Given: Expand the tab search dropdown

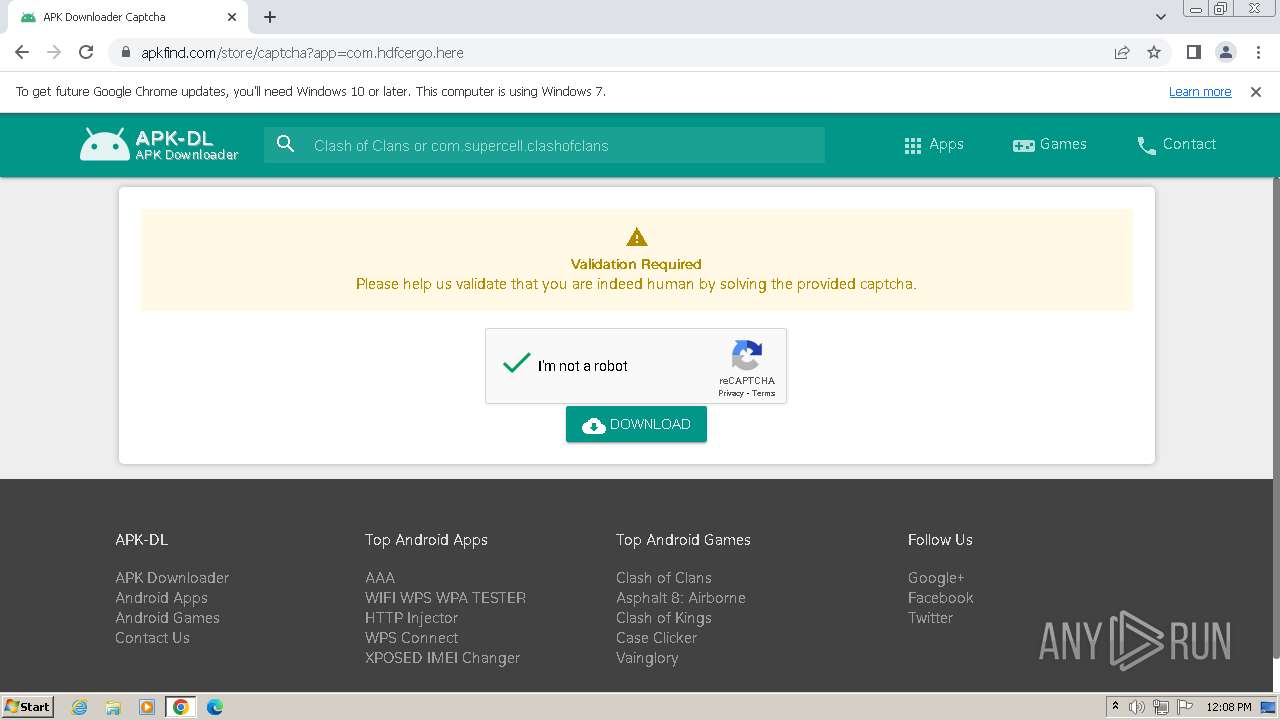Looking at the screenshot, I should click(x=1161, y=17).
